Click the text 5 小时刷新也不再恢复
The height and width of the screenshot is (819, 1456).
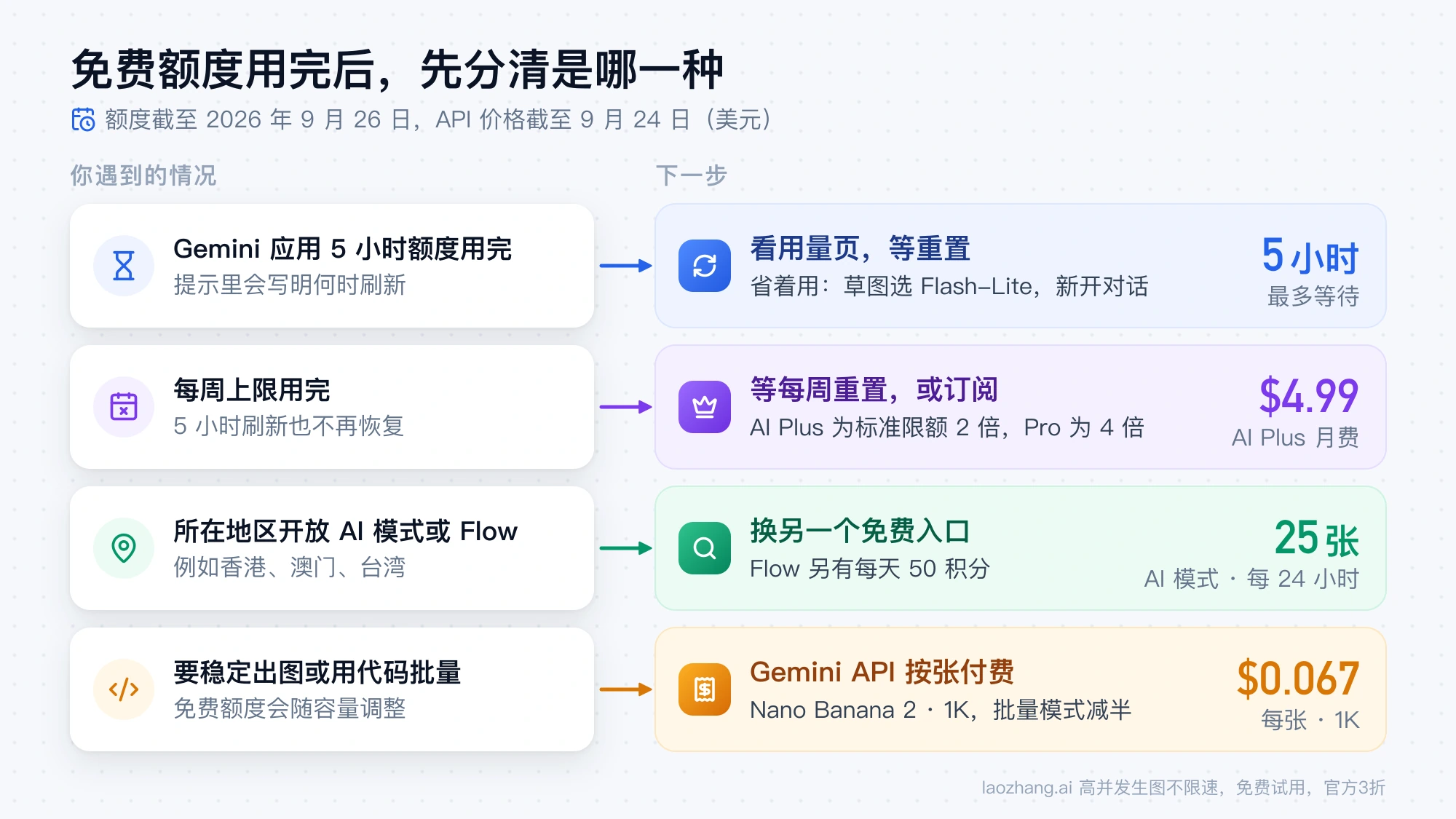(289, 427)
